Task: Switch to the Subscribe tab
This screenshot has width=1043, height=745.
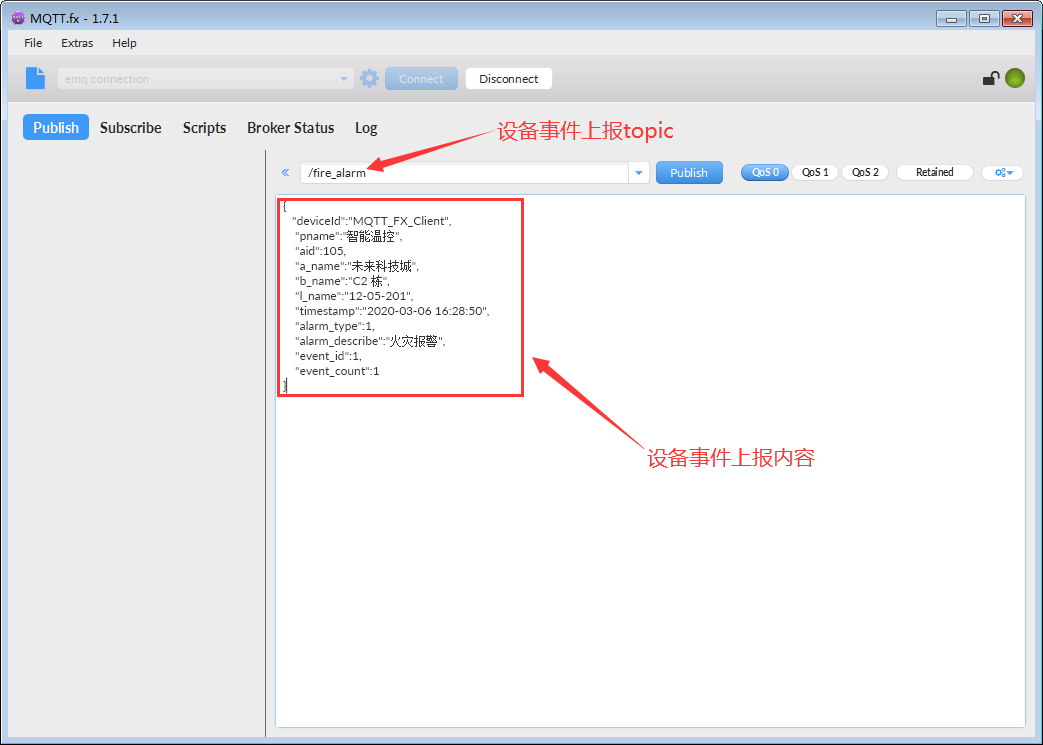Action: [x=130, y=128]
